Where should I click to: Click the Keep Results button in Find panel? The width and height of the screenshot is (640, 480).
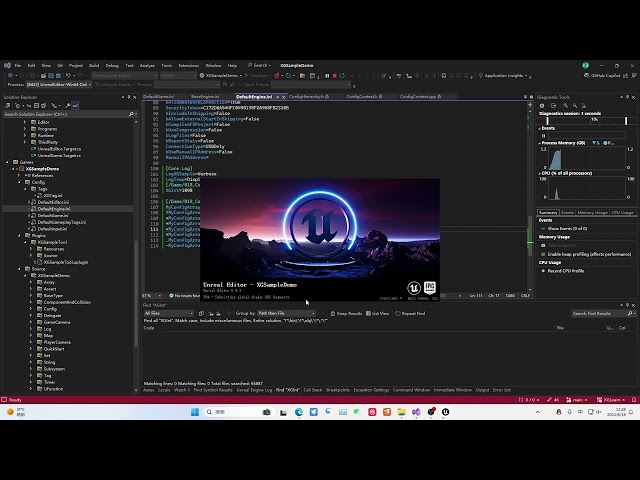(x=346, y=313)
